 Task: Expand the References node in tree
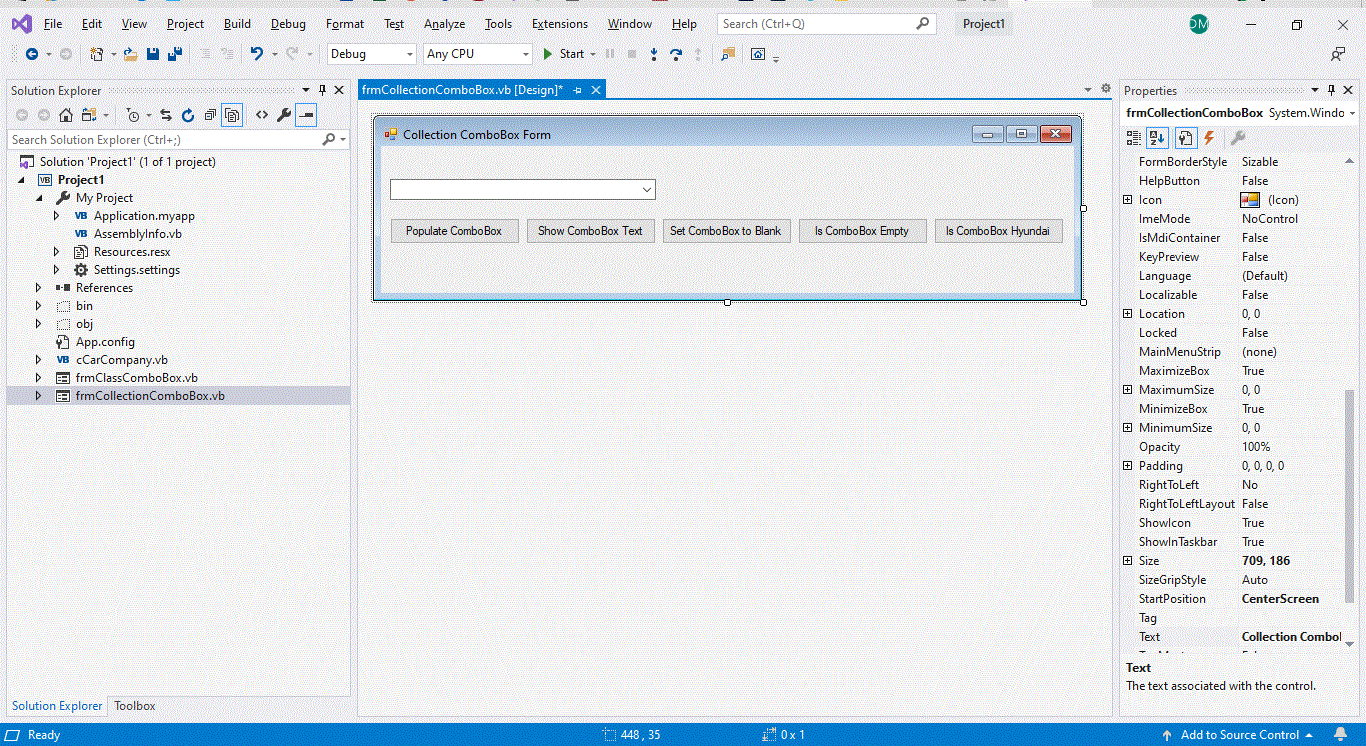(x=39, y=288)
